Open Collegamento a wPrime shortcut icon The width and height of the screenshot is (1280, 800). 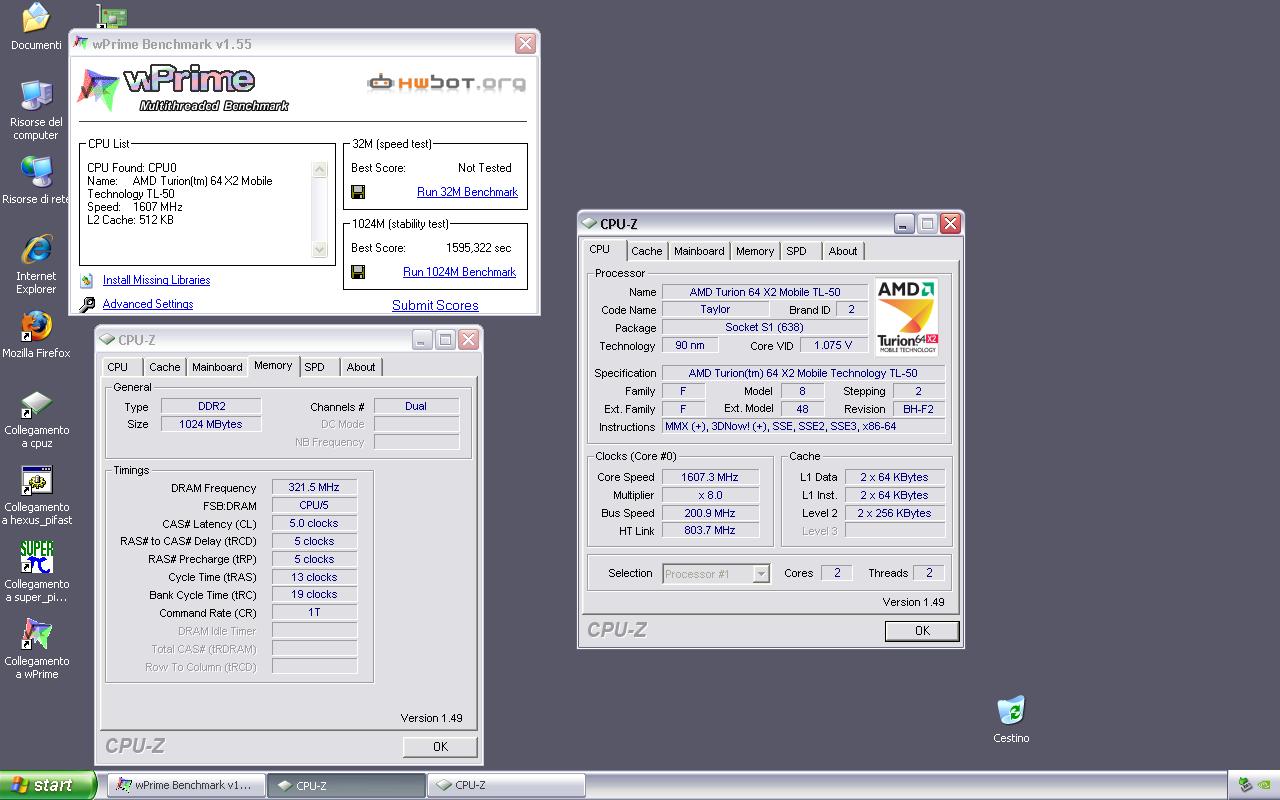pos(36,635)
